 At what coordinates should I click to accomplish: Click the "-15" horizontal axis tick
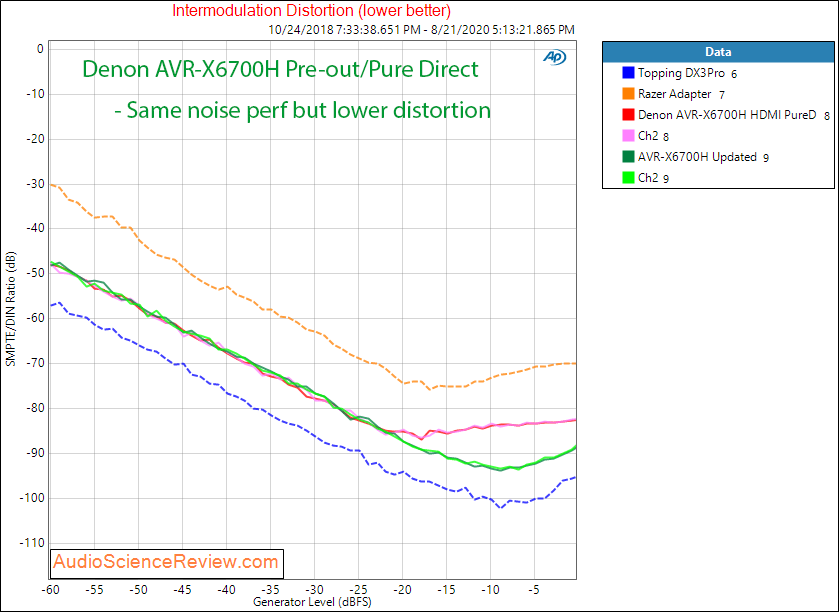click(446, 590)
